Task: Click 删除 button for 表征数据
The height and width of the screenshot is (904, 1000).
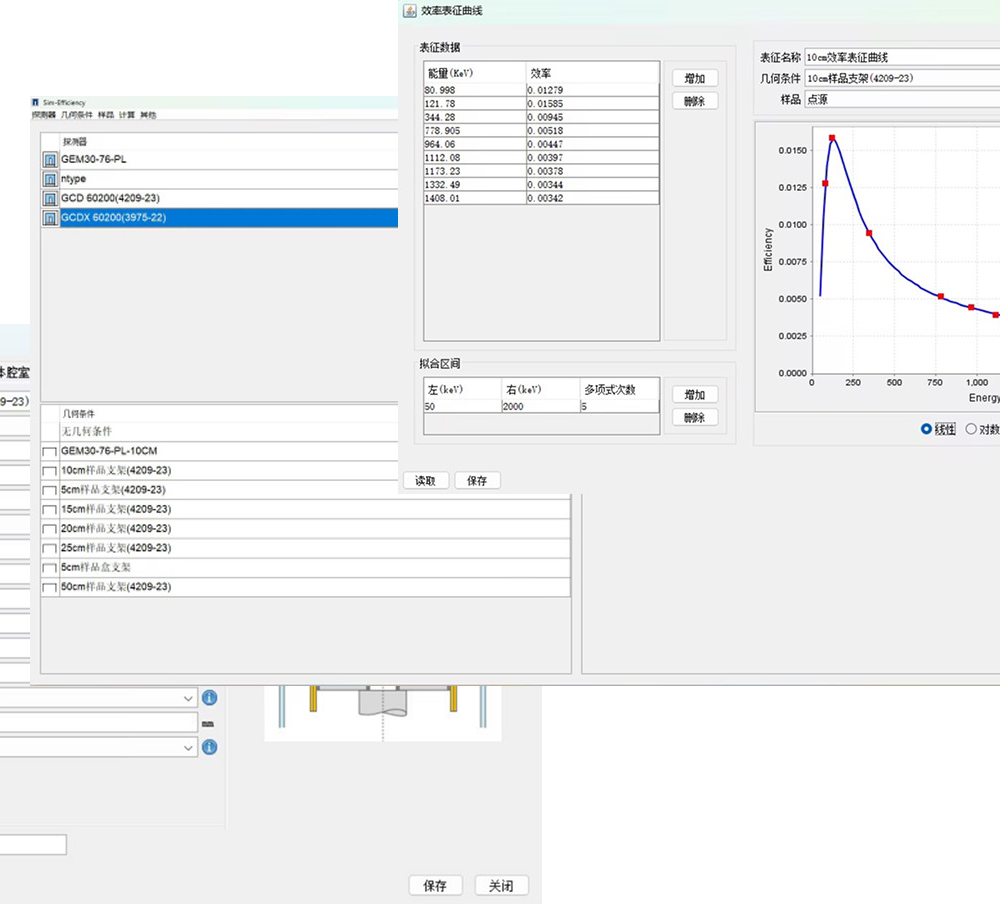Action: pos(695,101)
